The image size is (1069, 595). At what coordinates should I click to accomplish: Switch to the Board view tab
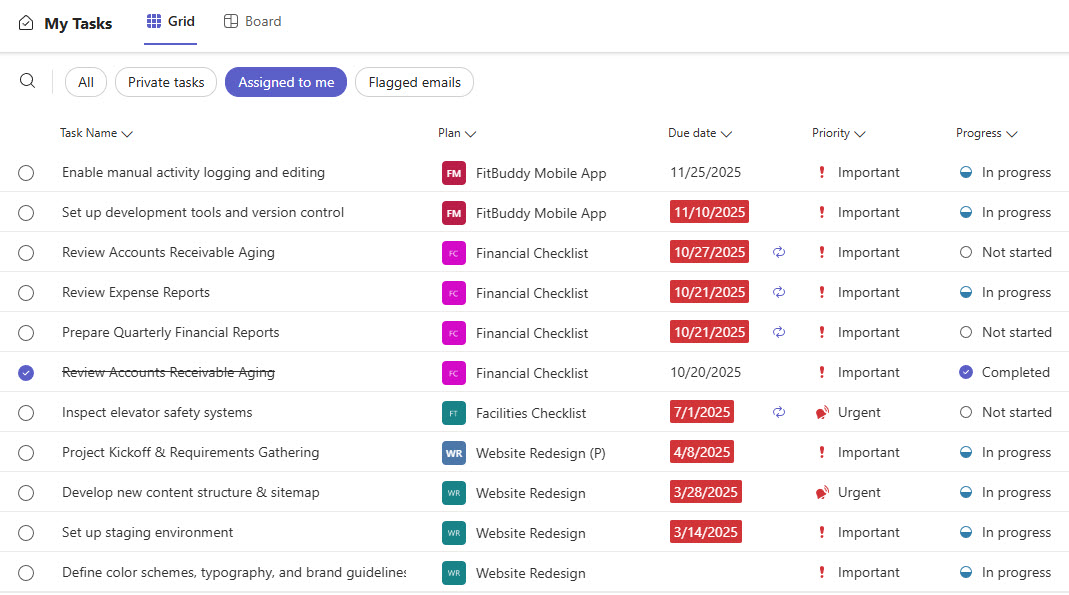(252, 21)
